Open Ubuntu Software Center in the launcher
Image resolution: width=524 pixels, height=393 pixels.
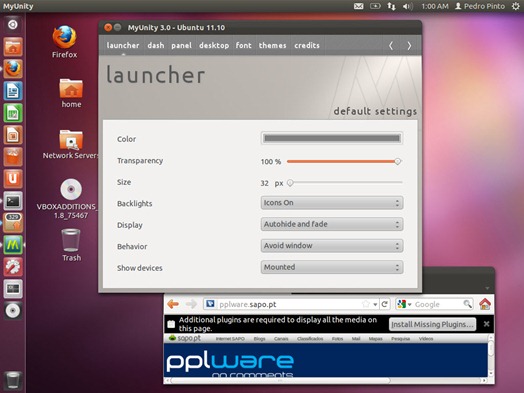(13, 157)
